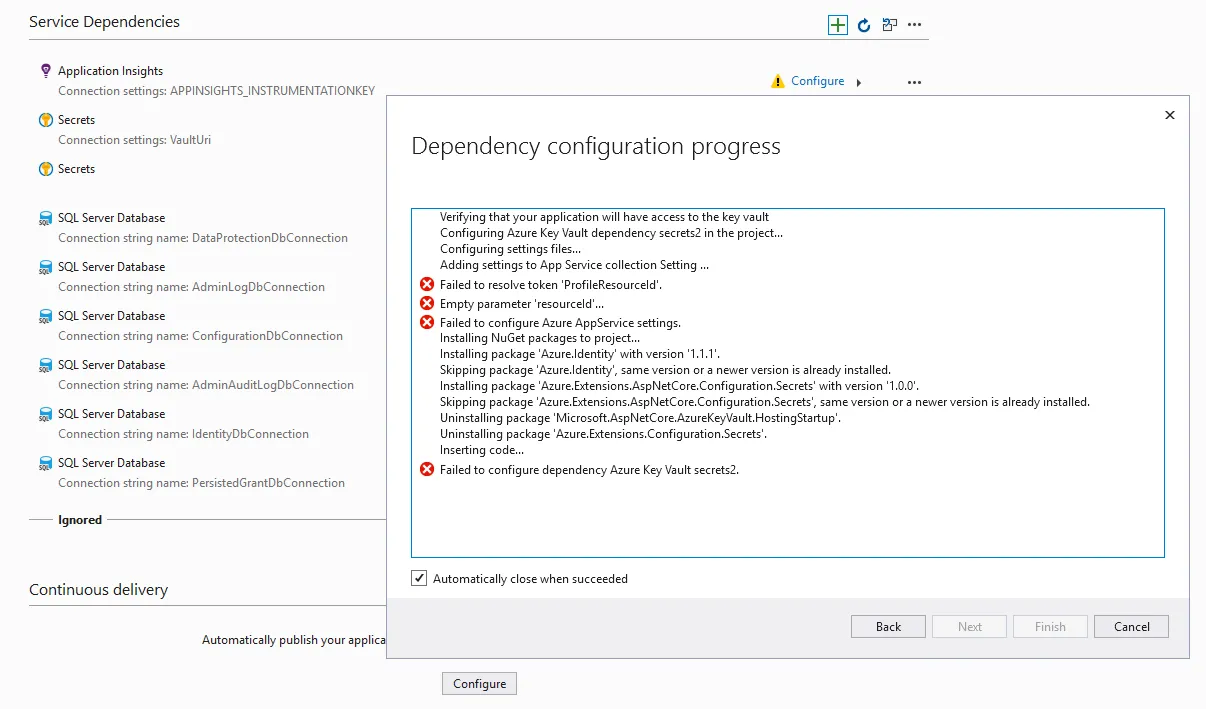Cancel the dependency configuration dialog

(1131, 627)
